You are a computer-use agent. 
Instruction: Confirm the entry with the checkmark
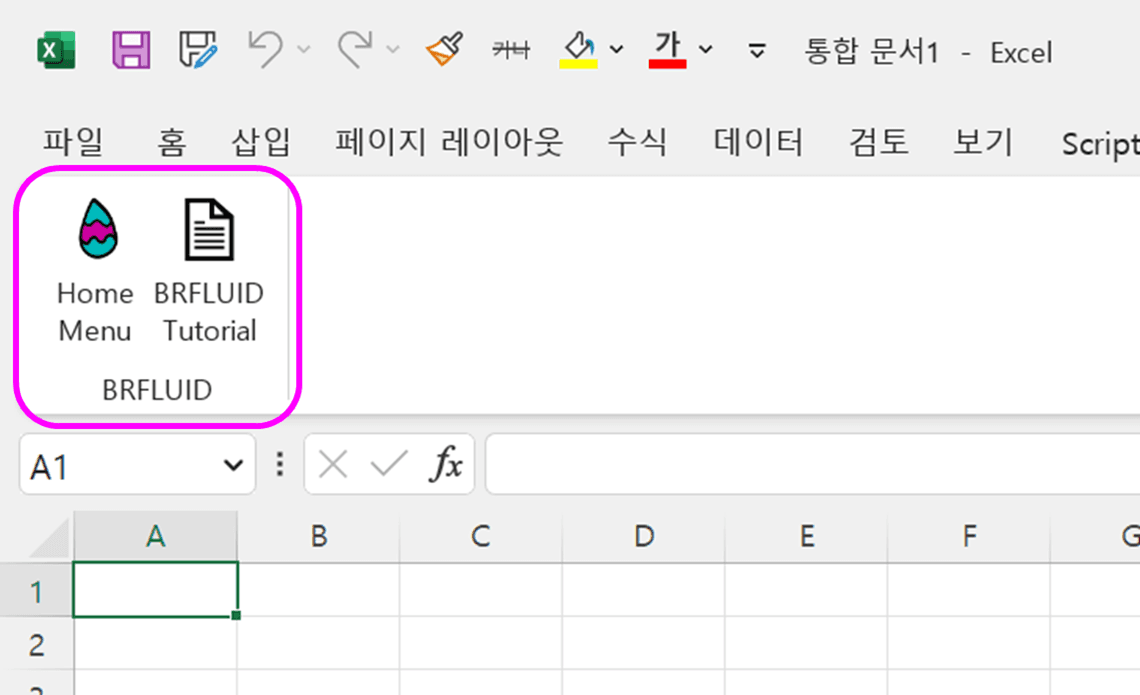coord(389,465)
